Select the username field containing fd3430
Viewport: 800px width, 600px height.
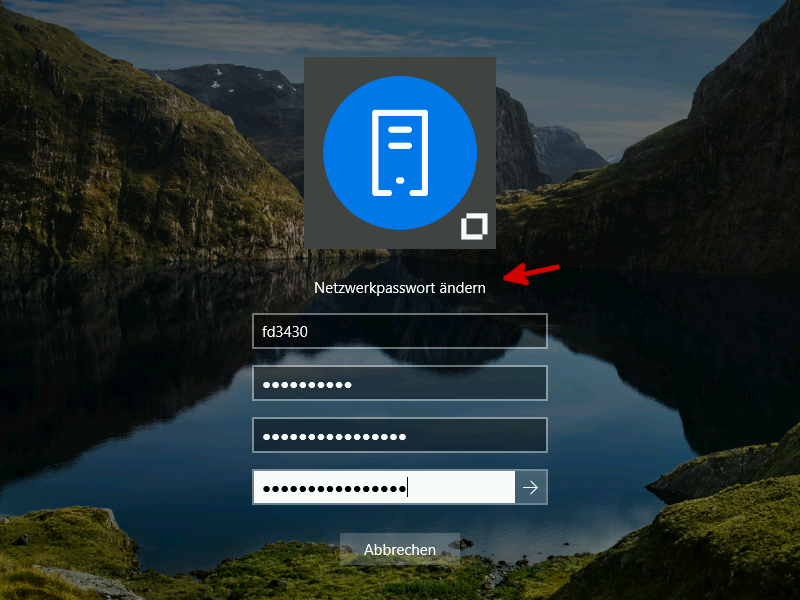[x=400, y=331]
